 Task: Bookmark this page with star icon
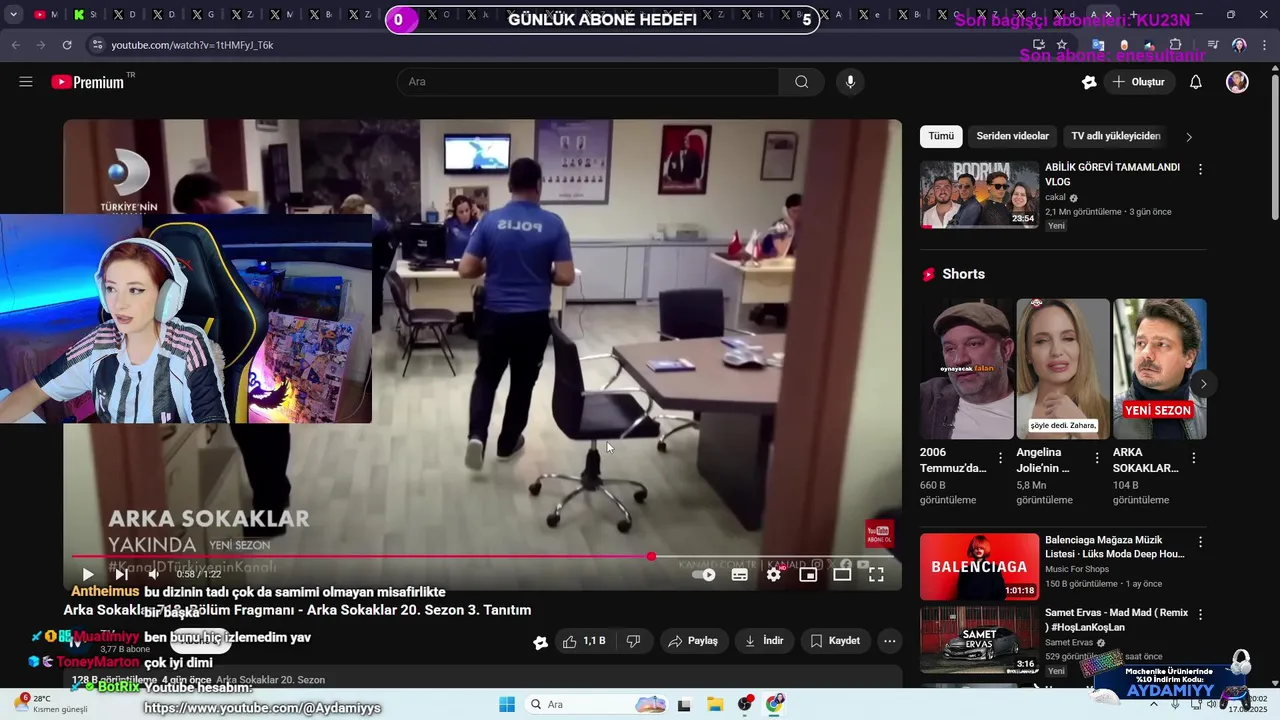(1061, 45)
